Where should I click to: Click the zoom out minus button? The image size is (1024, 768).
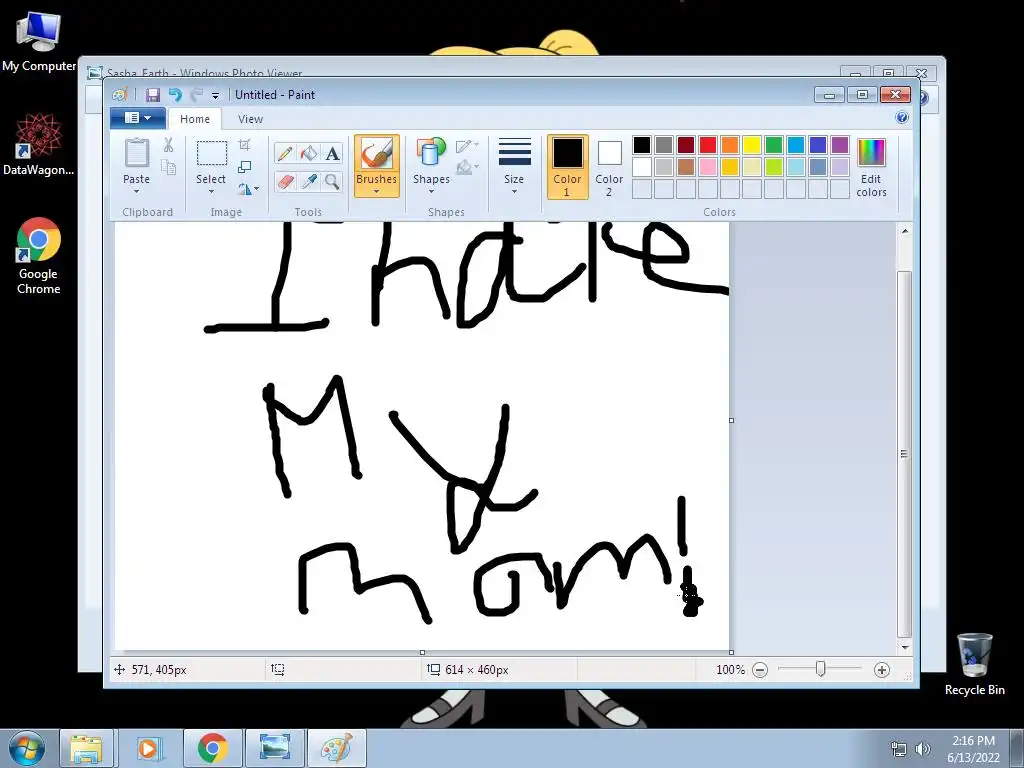760,670
